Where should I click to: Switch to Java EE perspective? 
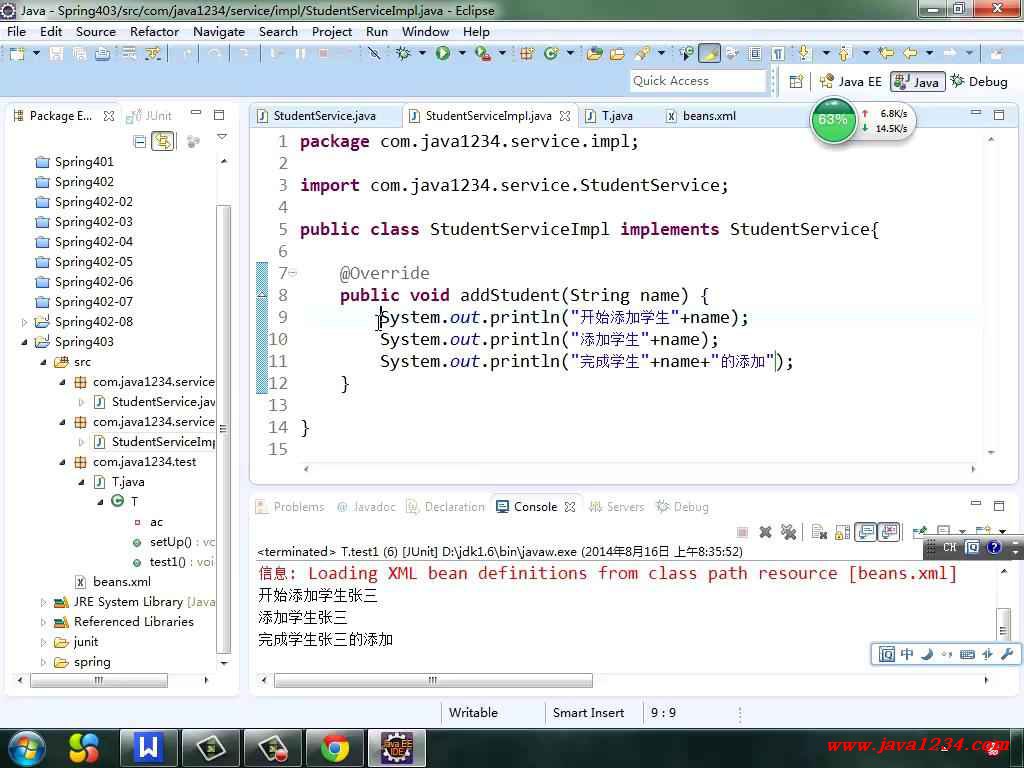tap(852, 82)
